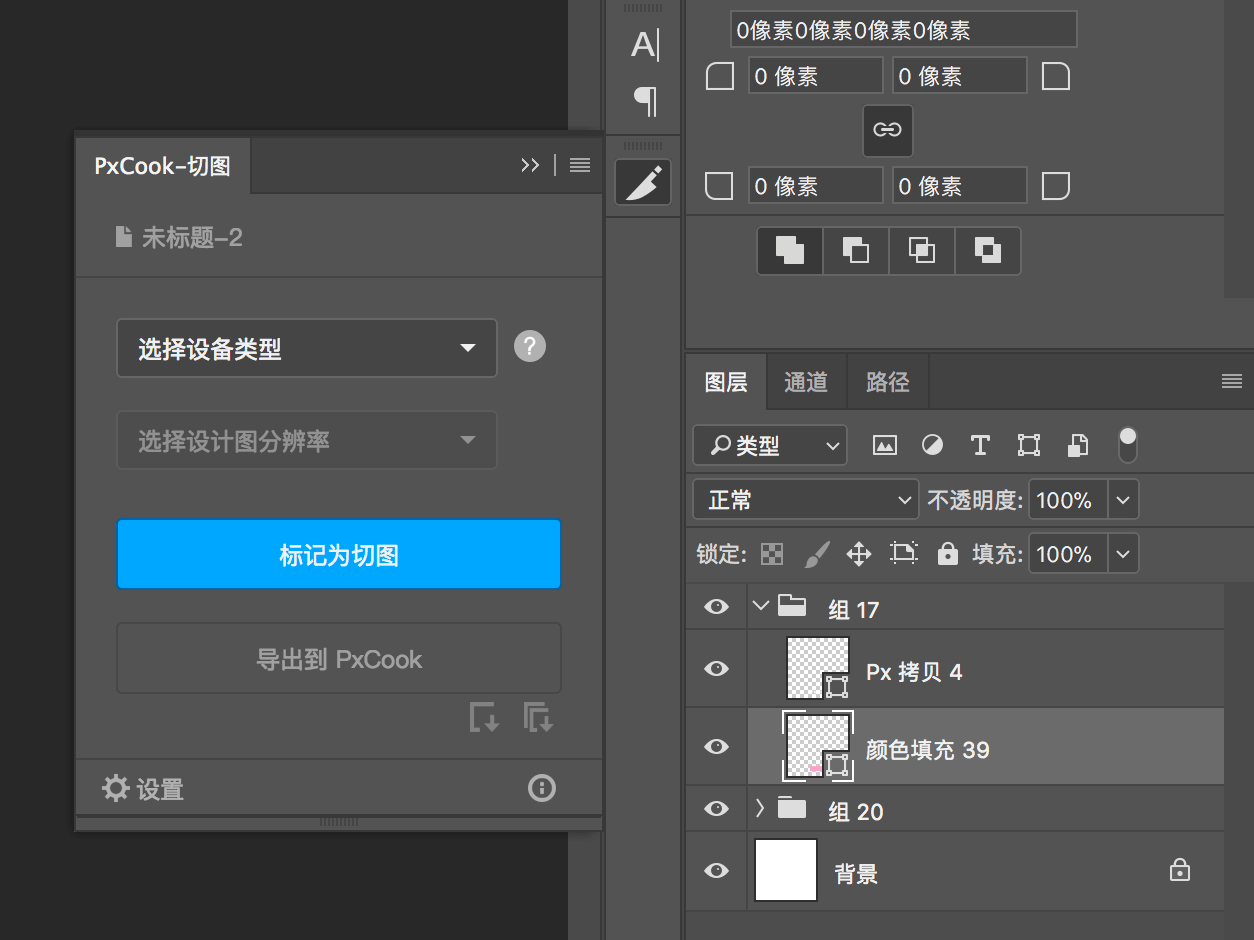Filter layers by type text icon
This screenshot has height=940, width=1254.
pyautogui.click(x=980, y=446)
